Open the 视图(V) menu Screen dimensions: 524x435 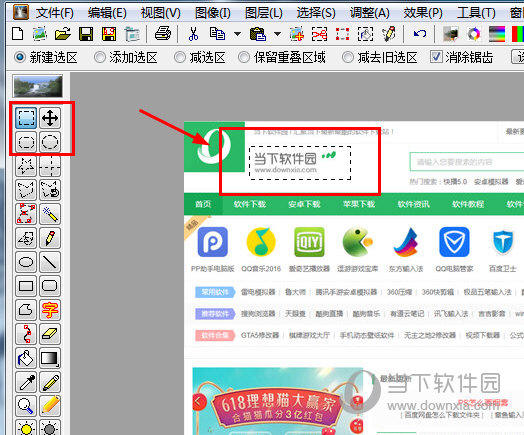click(x=160, y=13)
